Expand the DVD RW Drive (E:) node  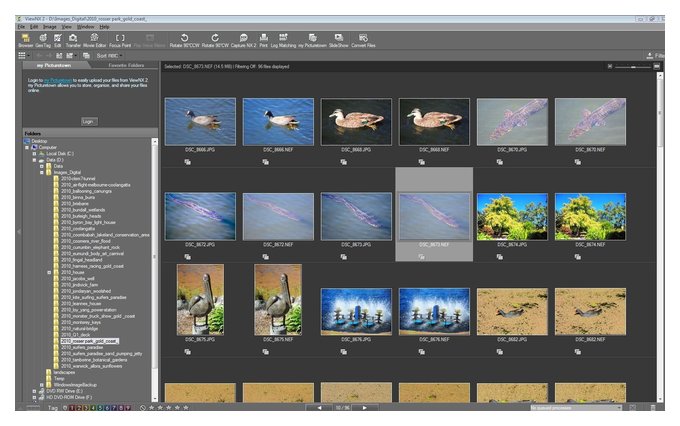pyautogui.click(x=34, y=391)
